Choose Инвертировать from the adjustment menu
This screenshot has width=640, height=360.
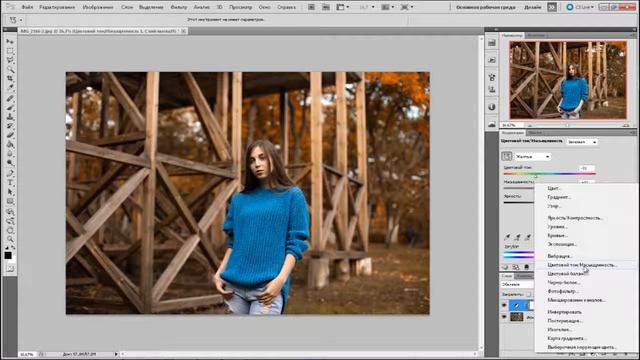pyautogui.click(x=564, y=312)
